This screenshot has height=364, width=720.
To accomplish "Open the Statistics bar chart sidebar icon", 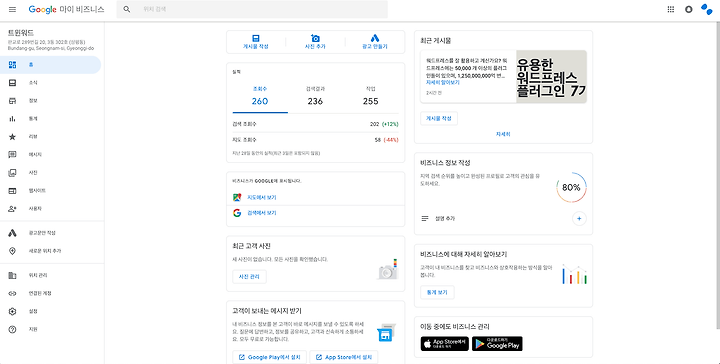I will 12,118.
